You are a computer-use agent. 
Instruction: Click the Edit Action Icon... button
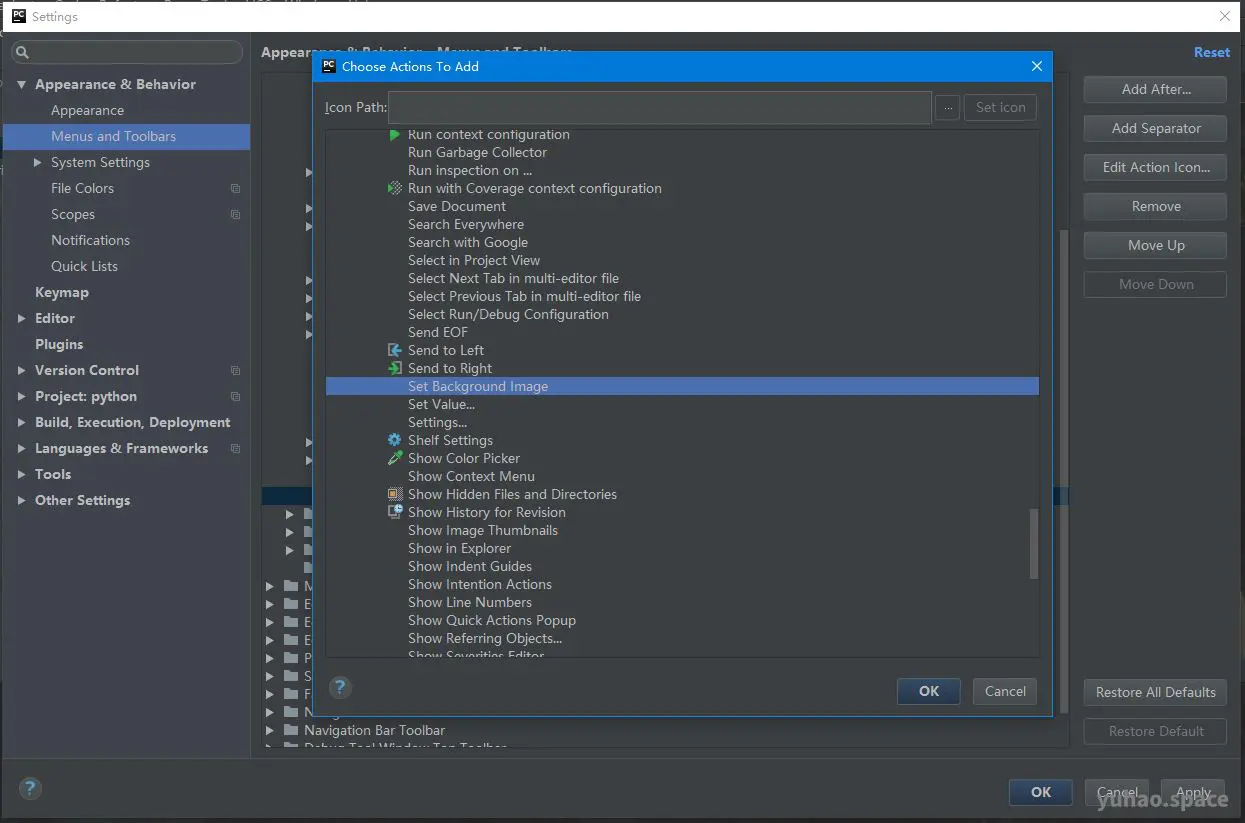(1155, 167)
